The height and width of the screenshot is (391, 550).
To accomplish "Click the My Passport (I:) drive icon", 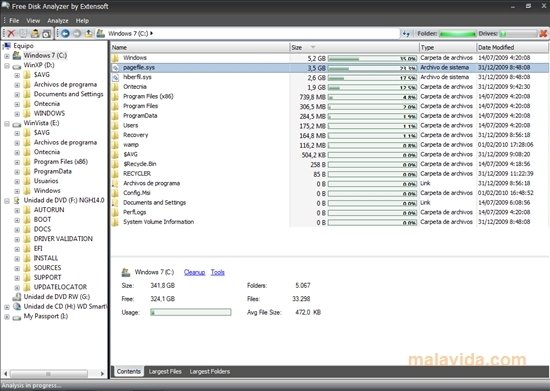I will [16, 317].
